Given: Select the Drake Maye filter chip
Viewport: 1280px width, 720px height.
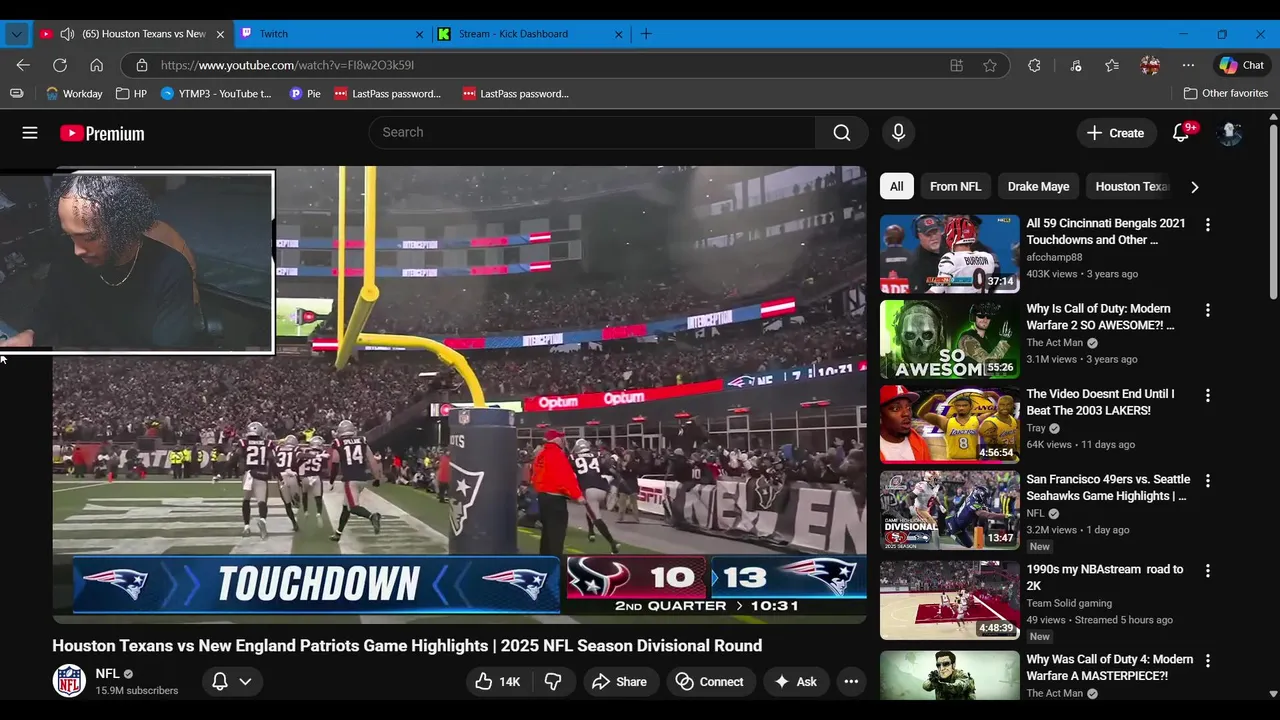Looking at the screenshot, I should pyautogui.click(x=1038, y=187).
